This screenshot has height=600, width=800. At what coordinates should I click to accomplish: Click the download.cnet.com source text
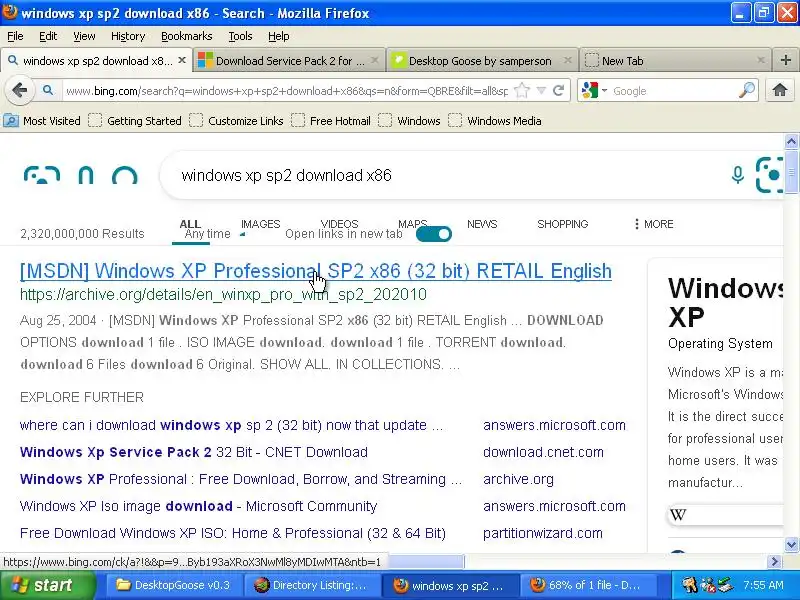click(543, 452)
